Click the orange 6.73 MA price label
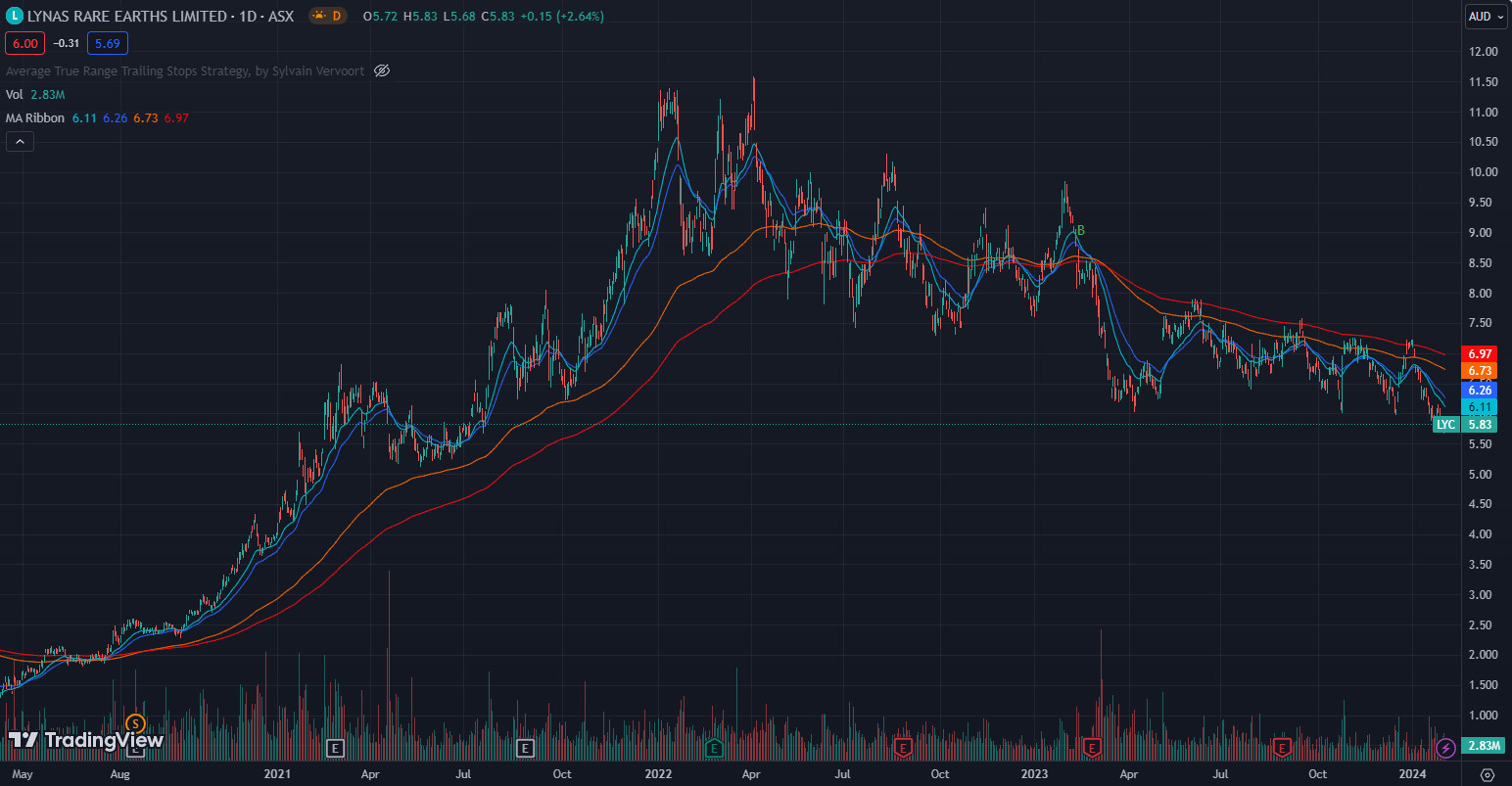Image resolution: width=1512 pixels, height=786 pixels. 1480,371
